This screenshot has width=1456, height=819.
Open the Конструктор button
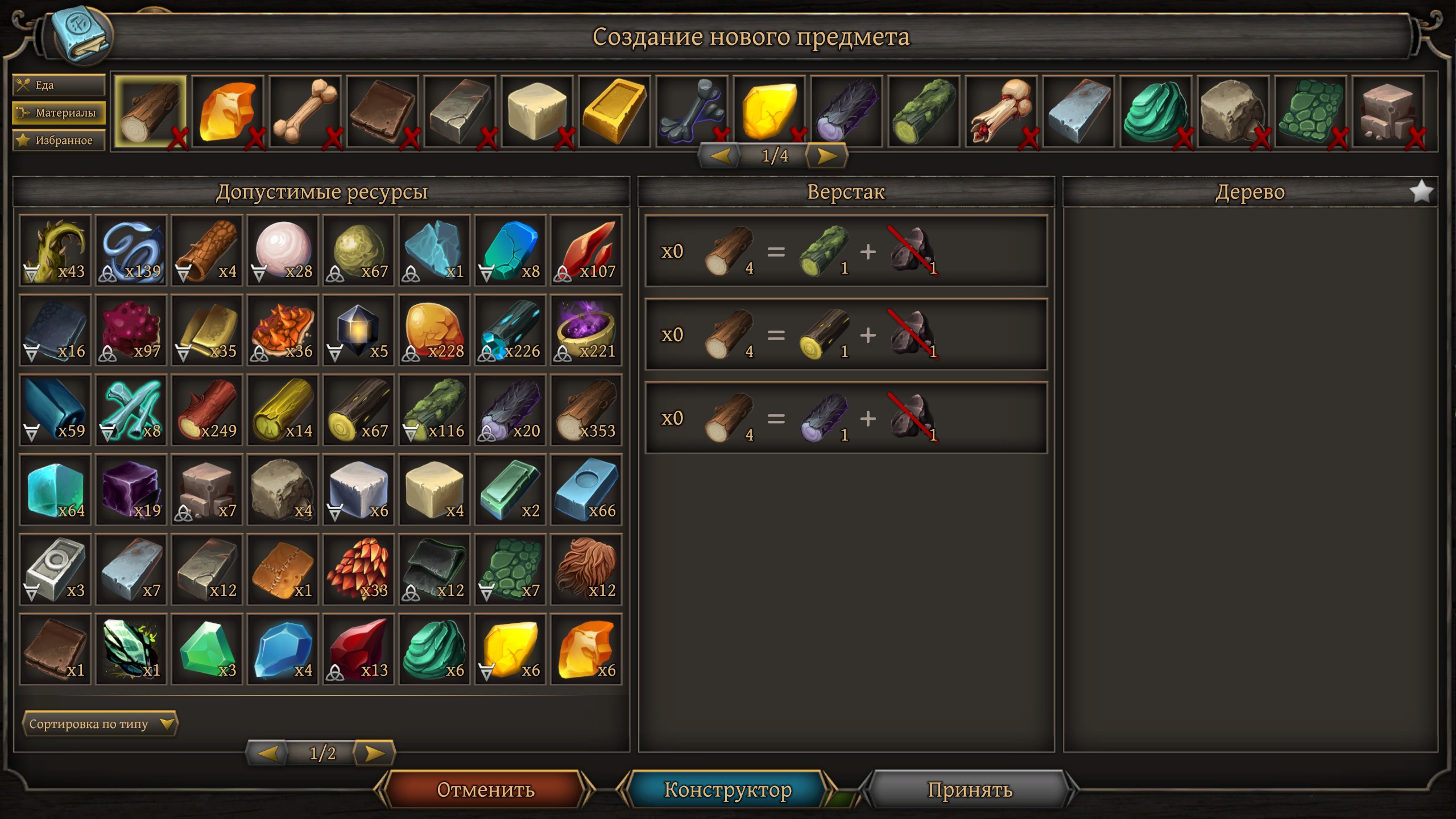point(728,789)
